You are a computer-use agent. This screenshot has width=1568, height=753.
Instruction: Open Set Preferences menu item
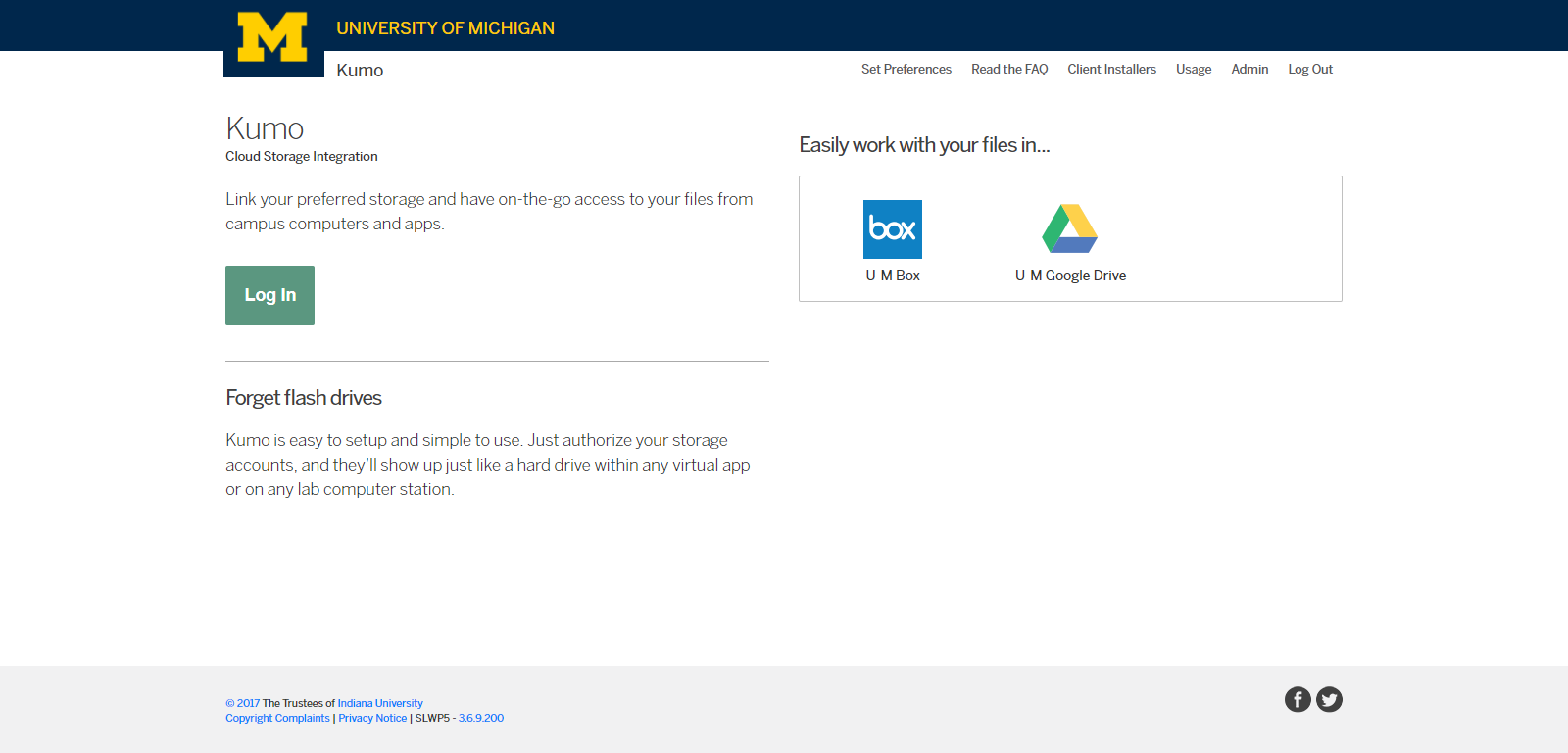pyautogui.click(x=906, y=69)
